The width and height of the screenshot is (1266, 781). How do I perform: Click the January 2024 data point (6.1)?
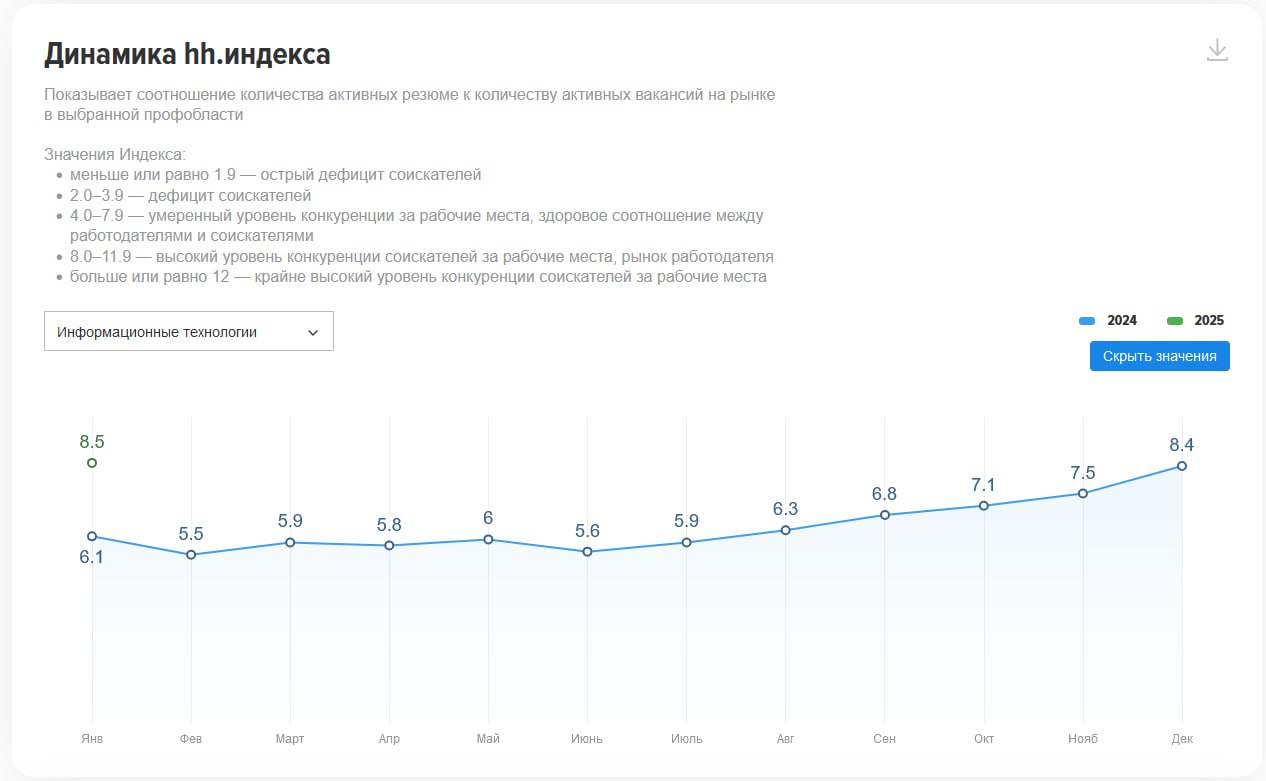[x=92, y=537]
